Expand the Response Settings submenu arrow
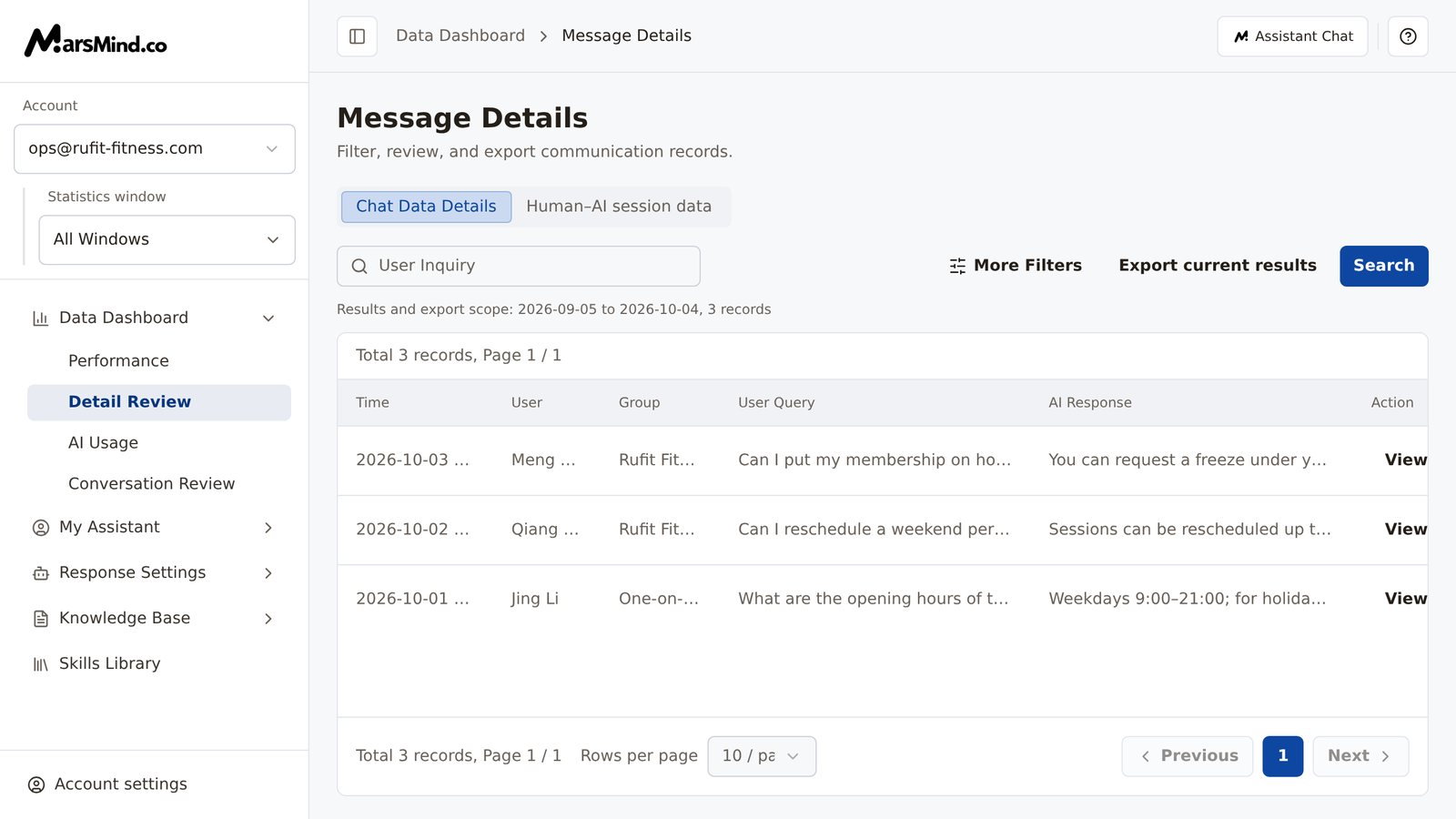The image size is (1456, 819). click(x=268, y=573)
